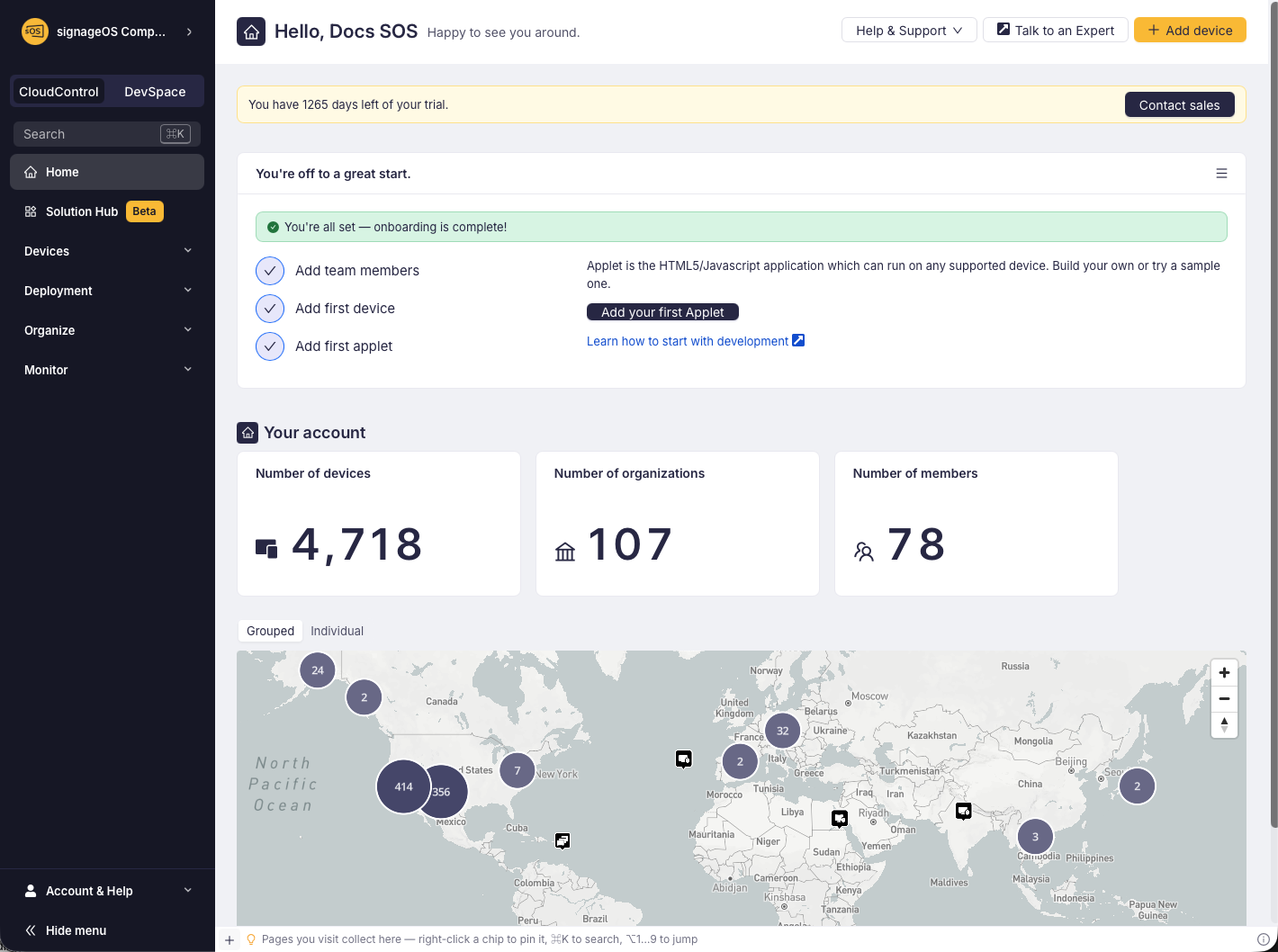Click the Add team members check circle

(270, 270)
